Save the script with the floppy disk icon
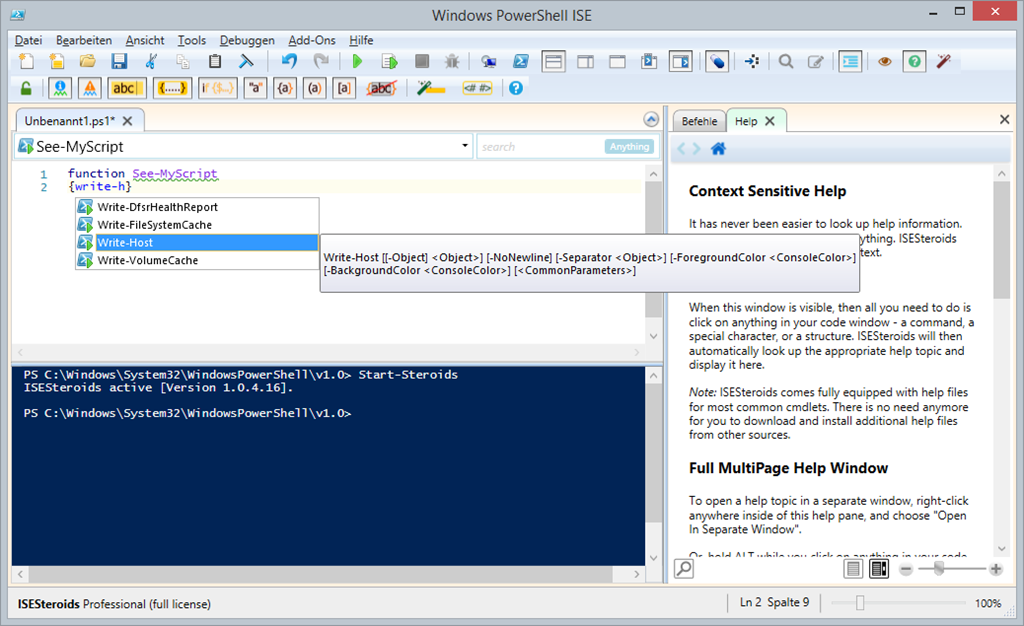1024x626 pixels. click(x=119, y=61)
